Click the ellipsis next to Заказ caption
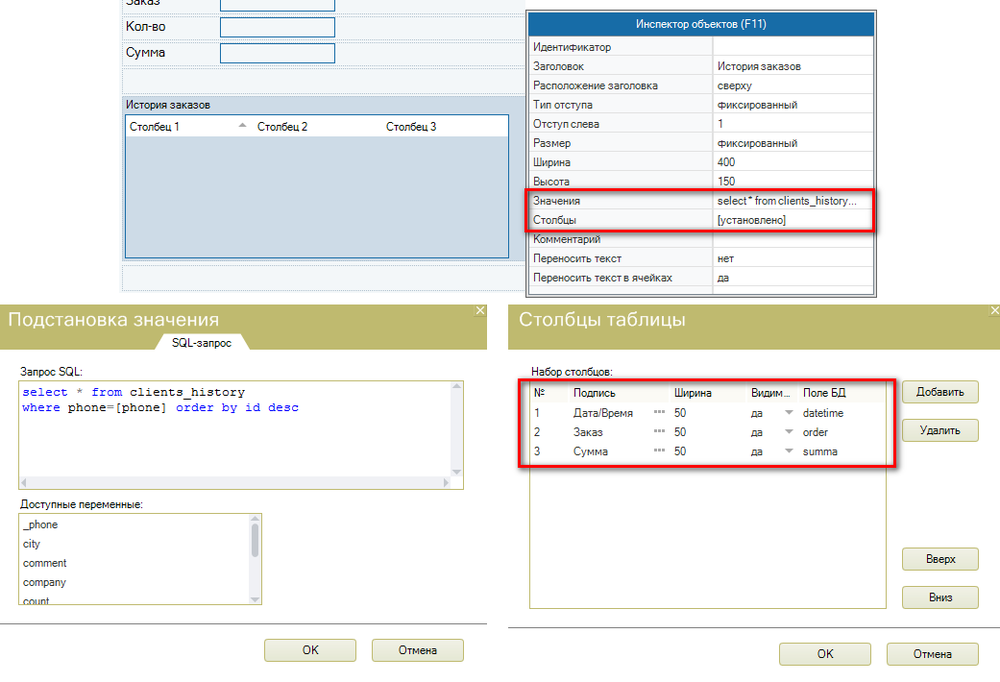Image resolution: width=1000 pixels, height=682 pixels. click(659, 432)
